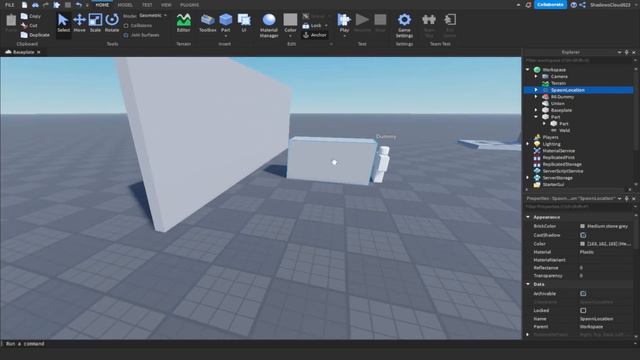Screen dimensions: 640x360
Task: Switch to the VIEW ribbon tab
Action: pyautogui.click(x=166, y=5)
